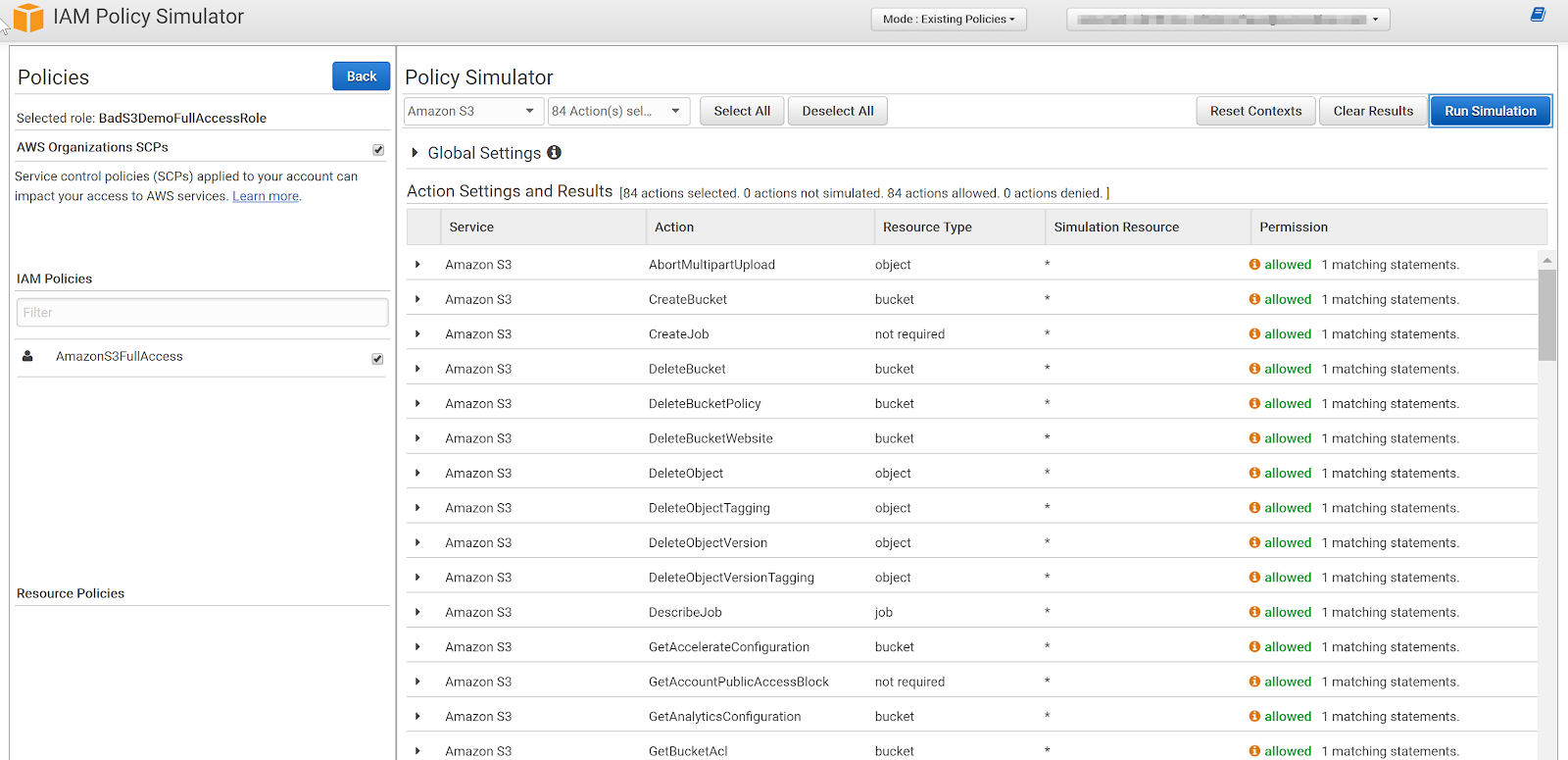Viewport: 1568px width, 760px height.
Task: Open the blurred account dropdown in header
Action: (1228, 19)
